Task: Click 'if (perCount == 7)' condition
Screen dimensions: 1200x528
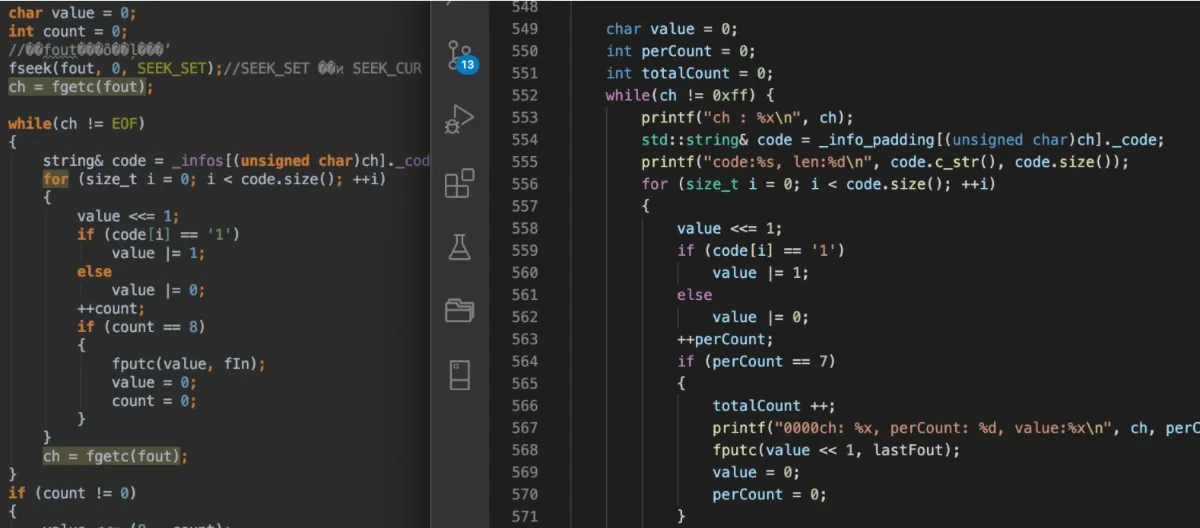Action: (x=755, y=361)
